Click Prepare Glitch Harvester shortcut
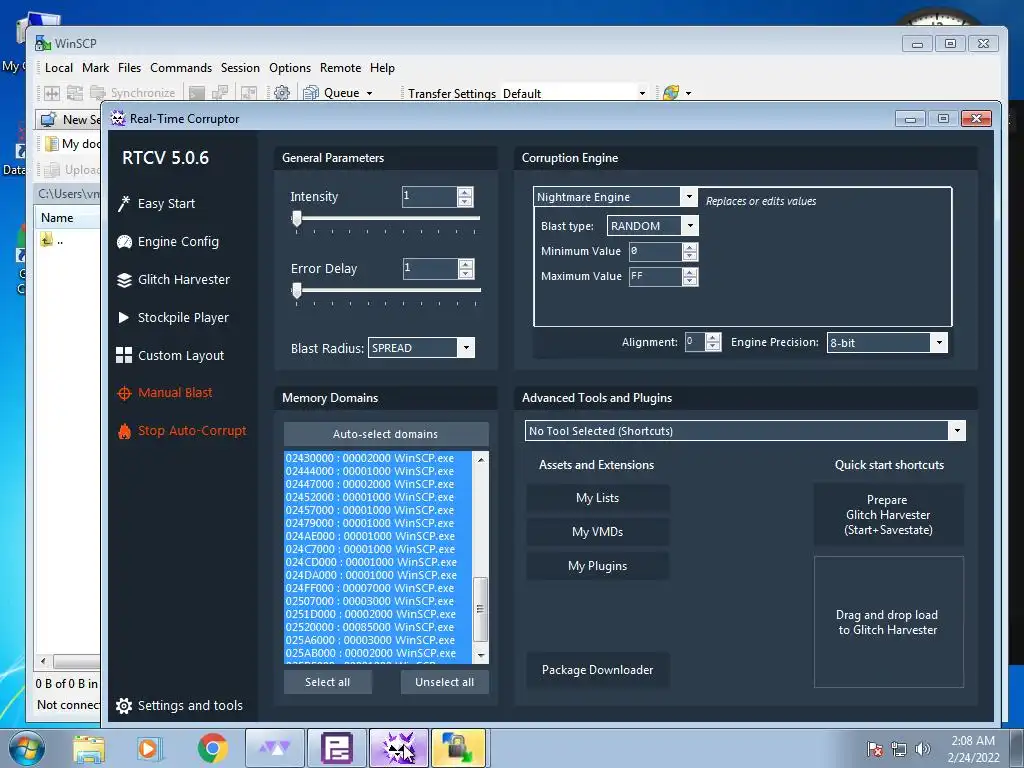 coord(888,515)
